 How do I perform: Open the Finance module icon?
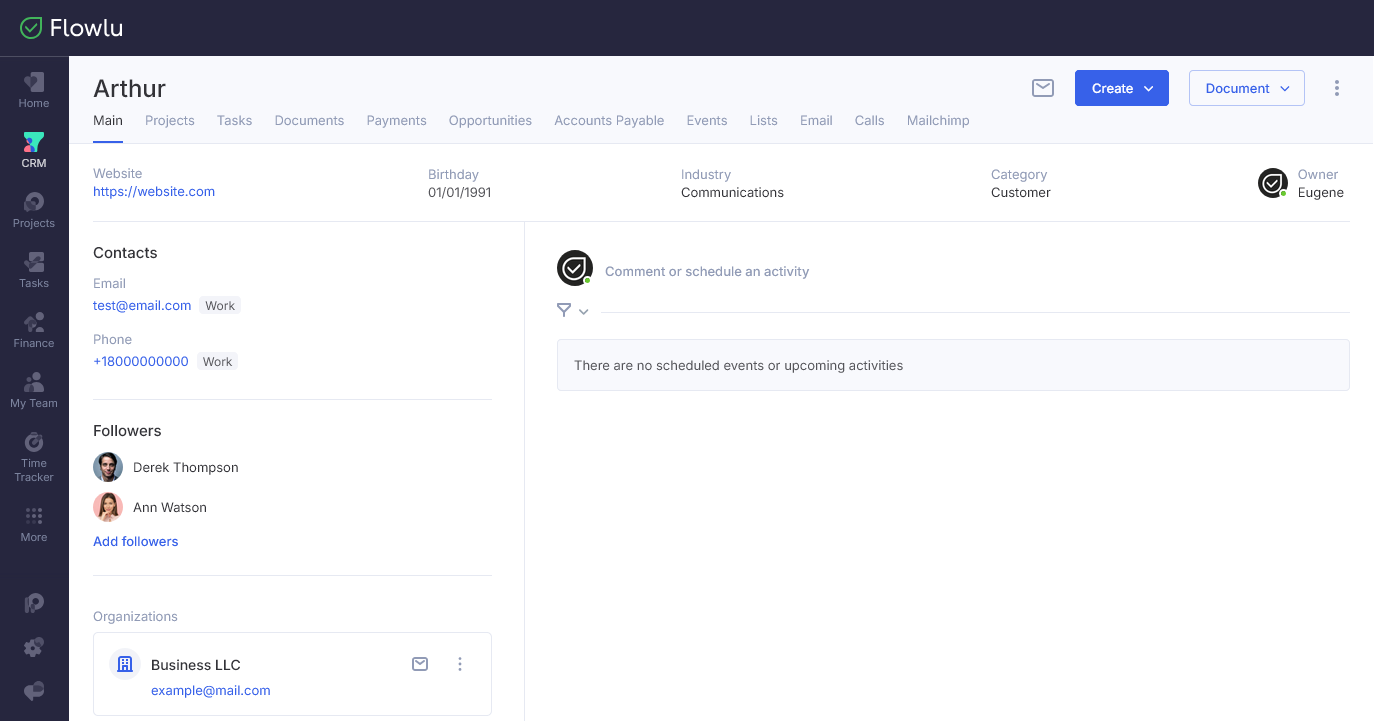point(34,330)
